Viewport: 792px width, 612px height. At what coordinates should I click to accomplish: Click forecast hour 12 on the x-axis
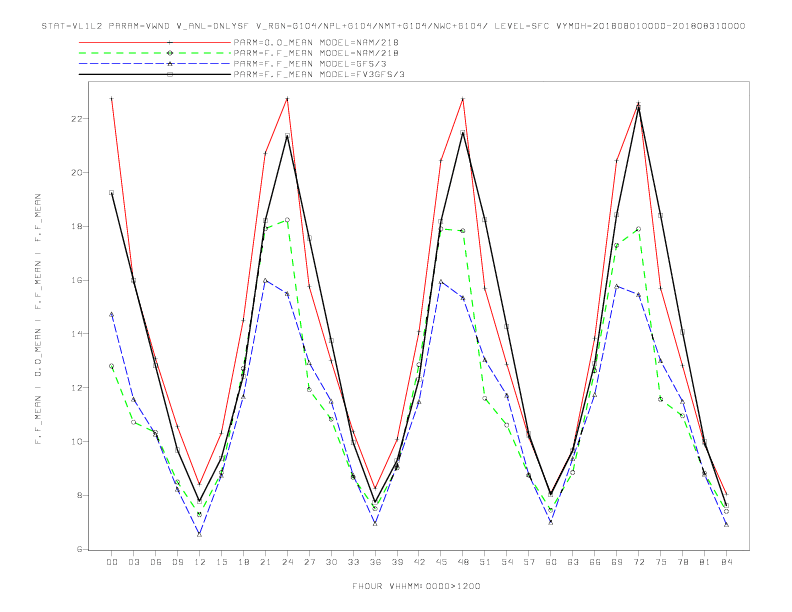tap(200, 562)
